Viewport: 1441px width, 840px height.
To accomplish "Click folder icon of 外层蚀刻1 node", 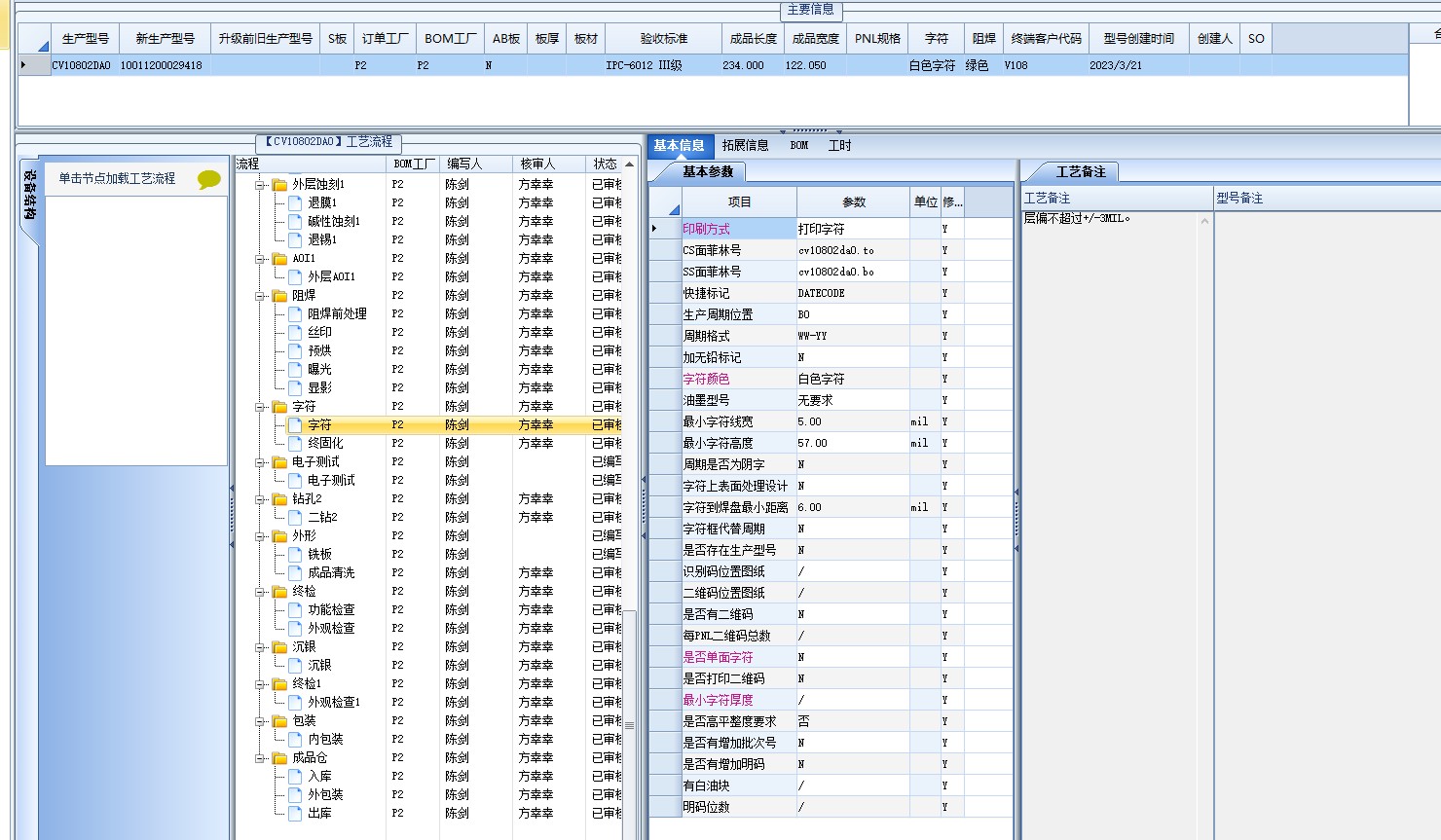I will (279, 184).
